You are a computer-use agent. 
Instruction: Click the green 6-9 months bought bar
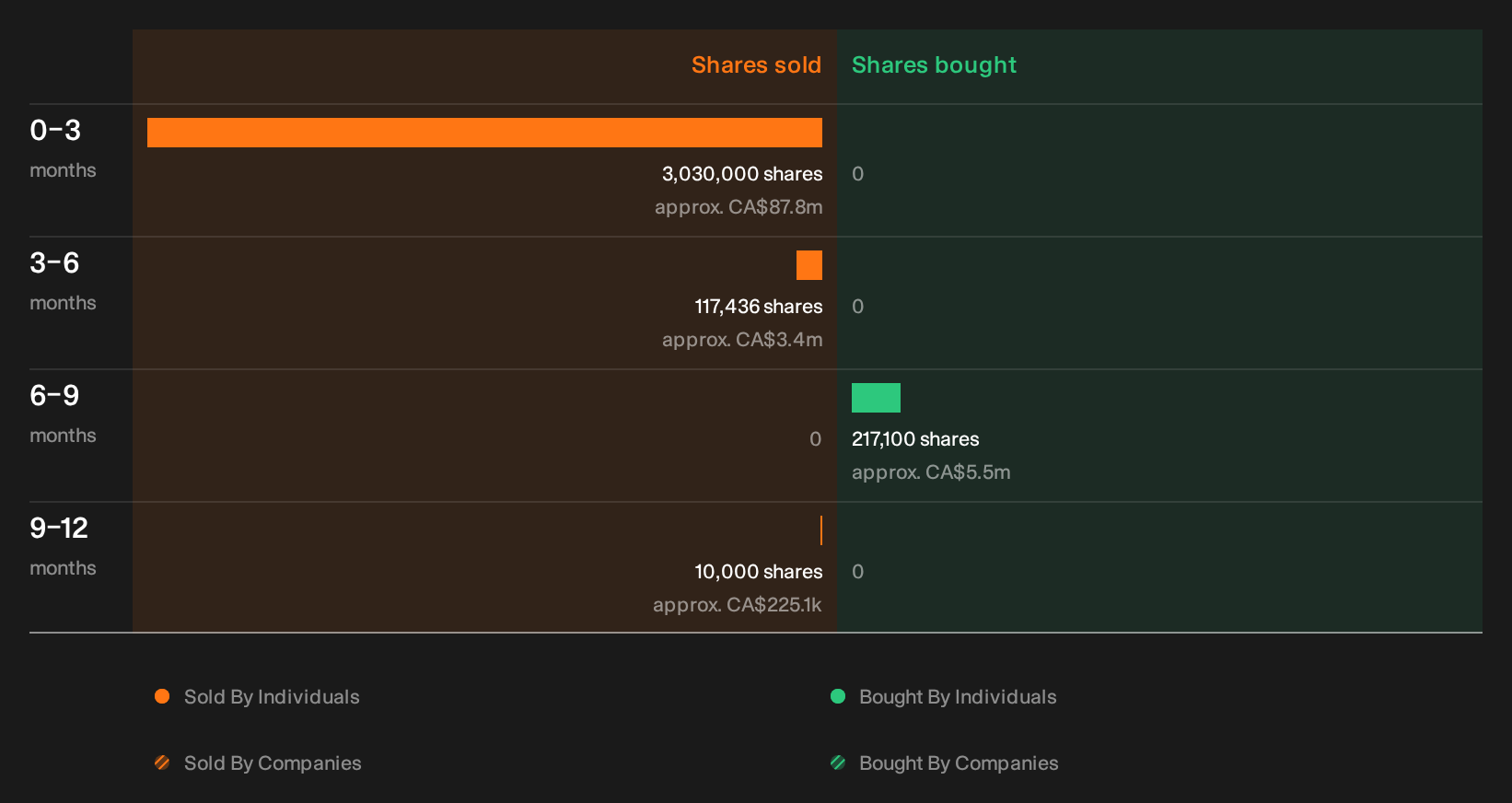click(876, 398)
